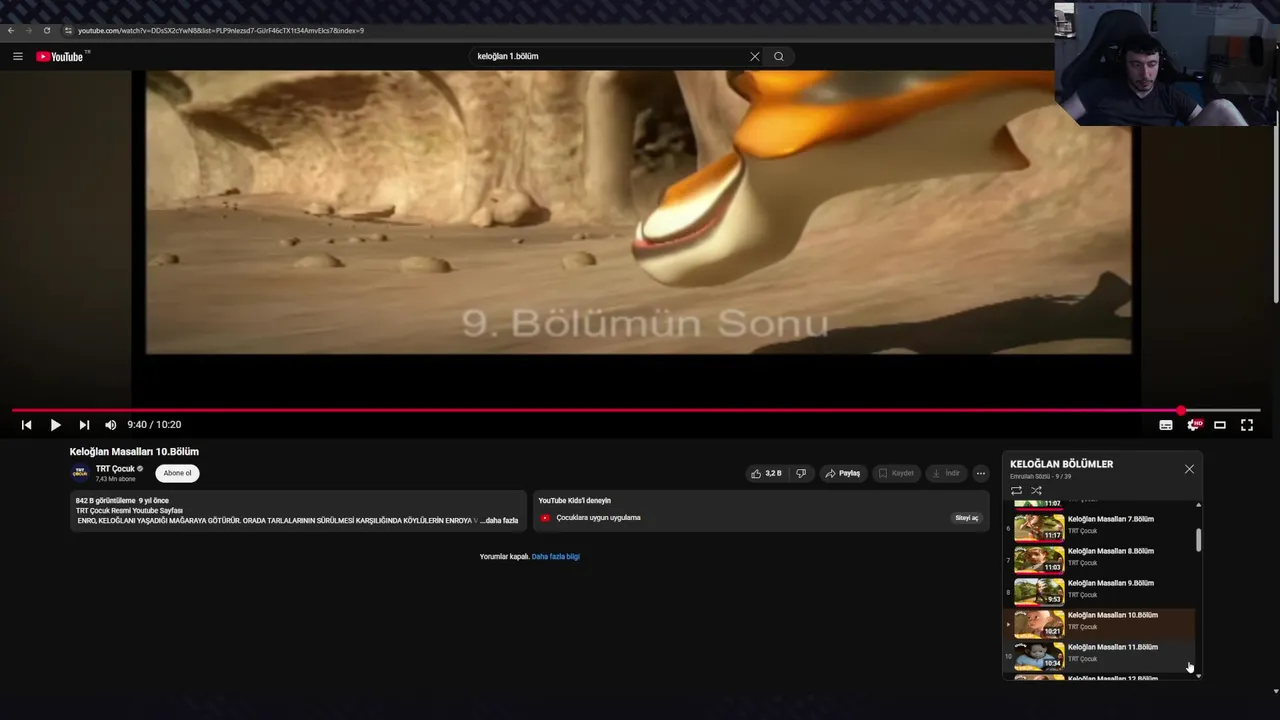Open the TRT Çocuk channel avatar
1280x720 pixels.
point(80,473)
